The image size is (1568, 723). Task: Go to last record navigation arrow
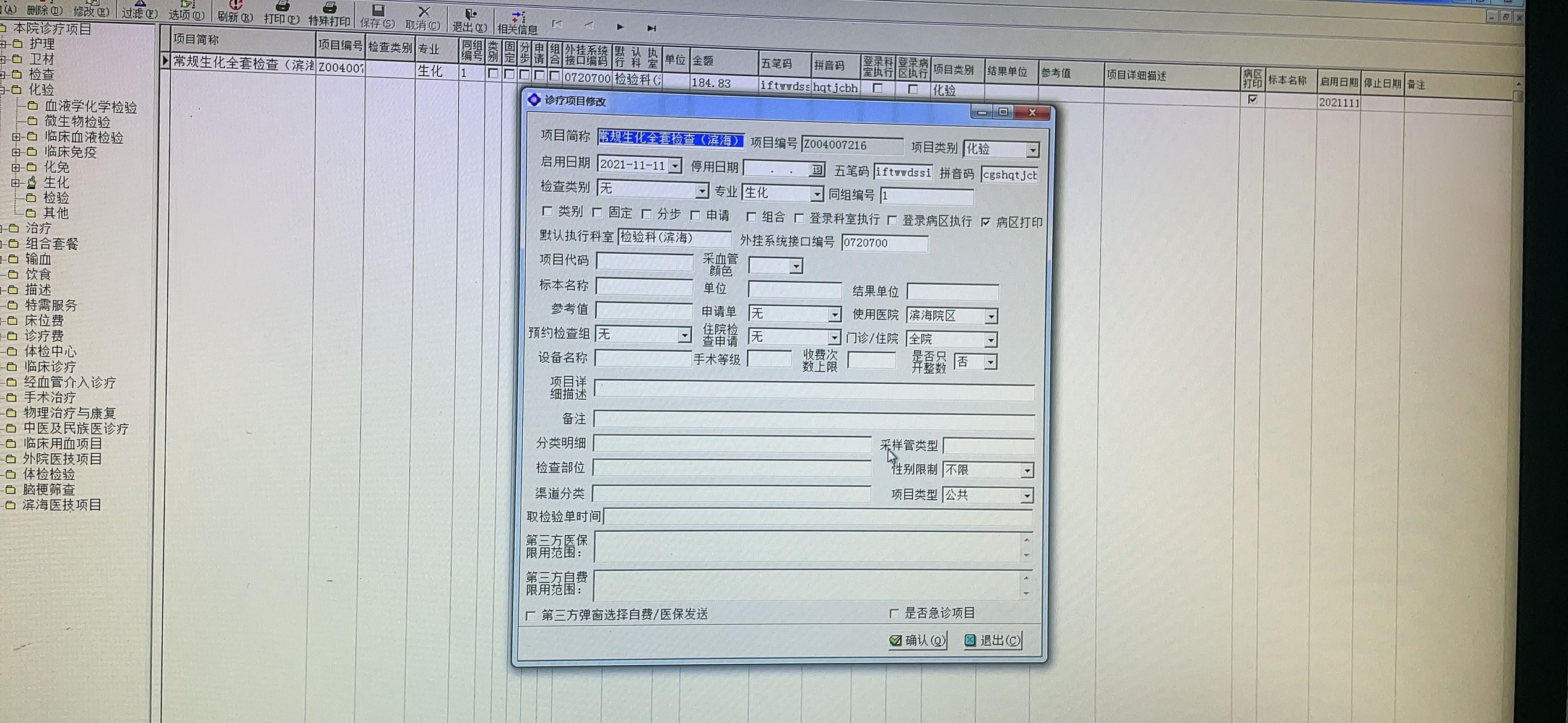coord(651,28)
